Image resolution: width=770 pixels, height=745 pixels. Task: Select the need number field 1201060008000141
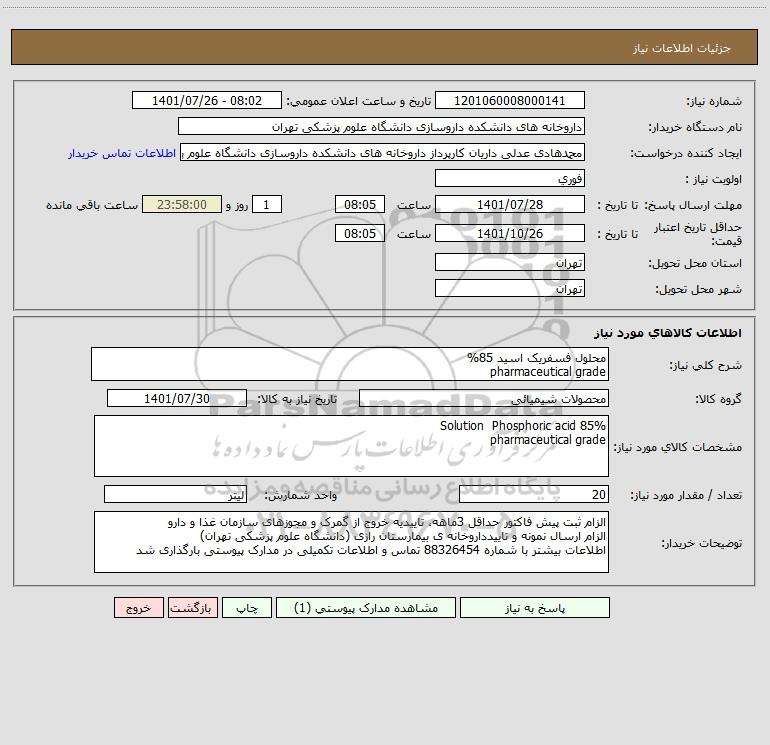(510, 100)
